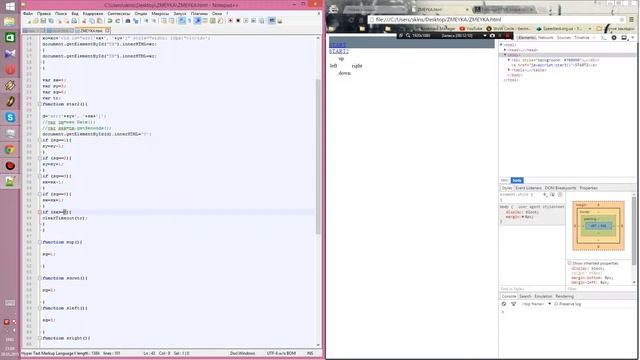The image size is (640, 360).
Task: Collapse fold marker at function sleft line
Action: click(40, 308)
